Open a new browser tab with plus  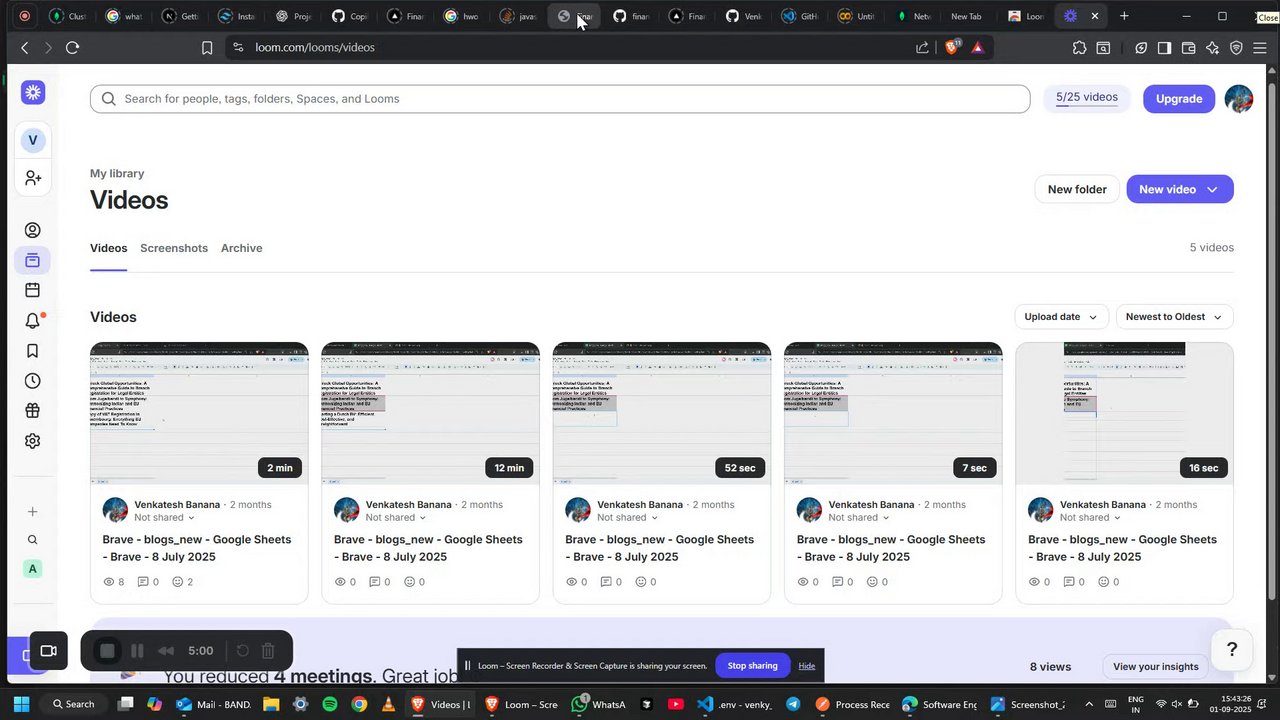click(x=1124, y=16)
